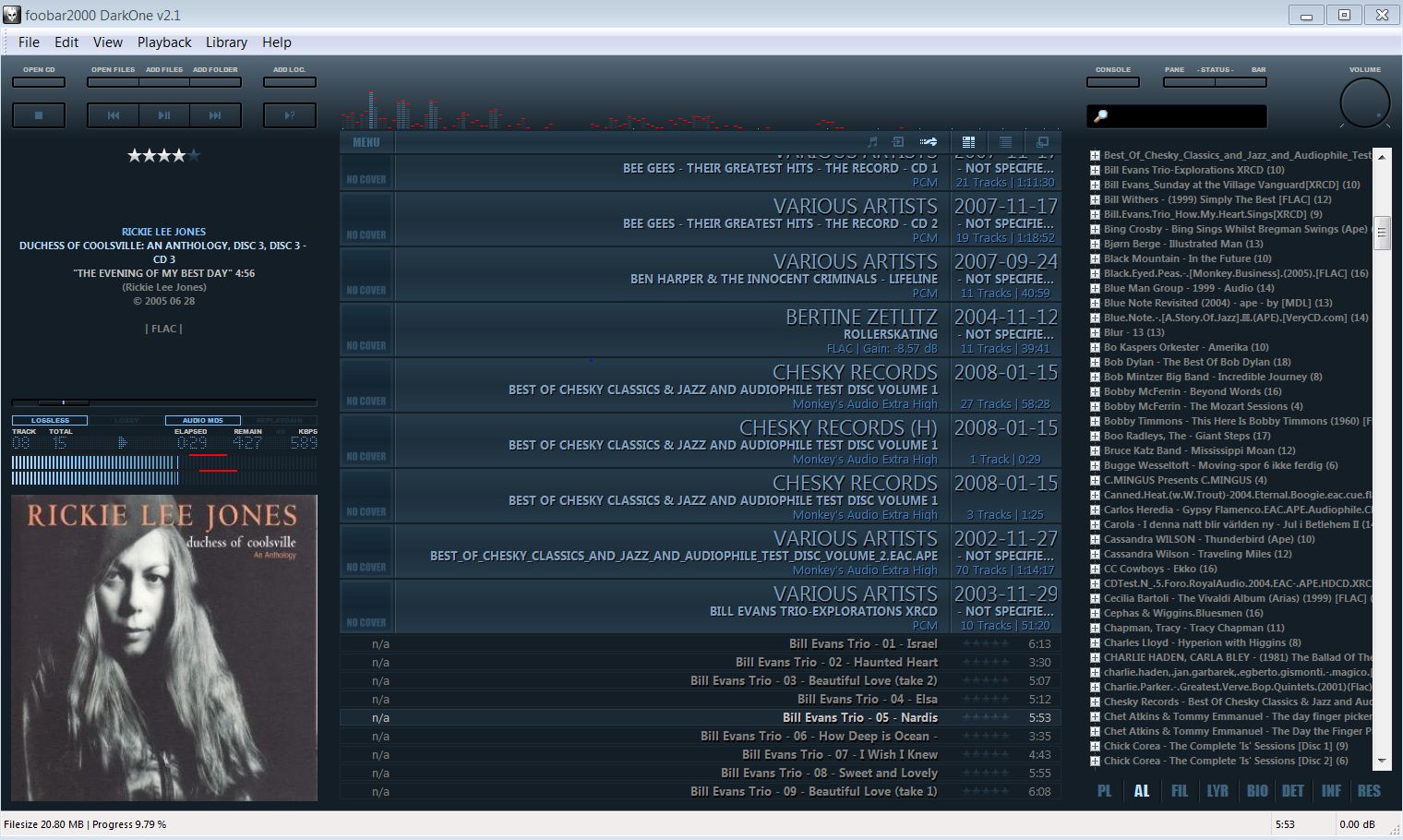Click the Add Loc. button
The image size is (1403, 840).
(290, 81)
